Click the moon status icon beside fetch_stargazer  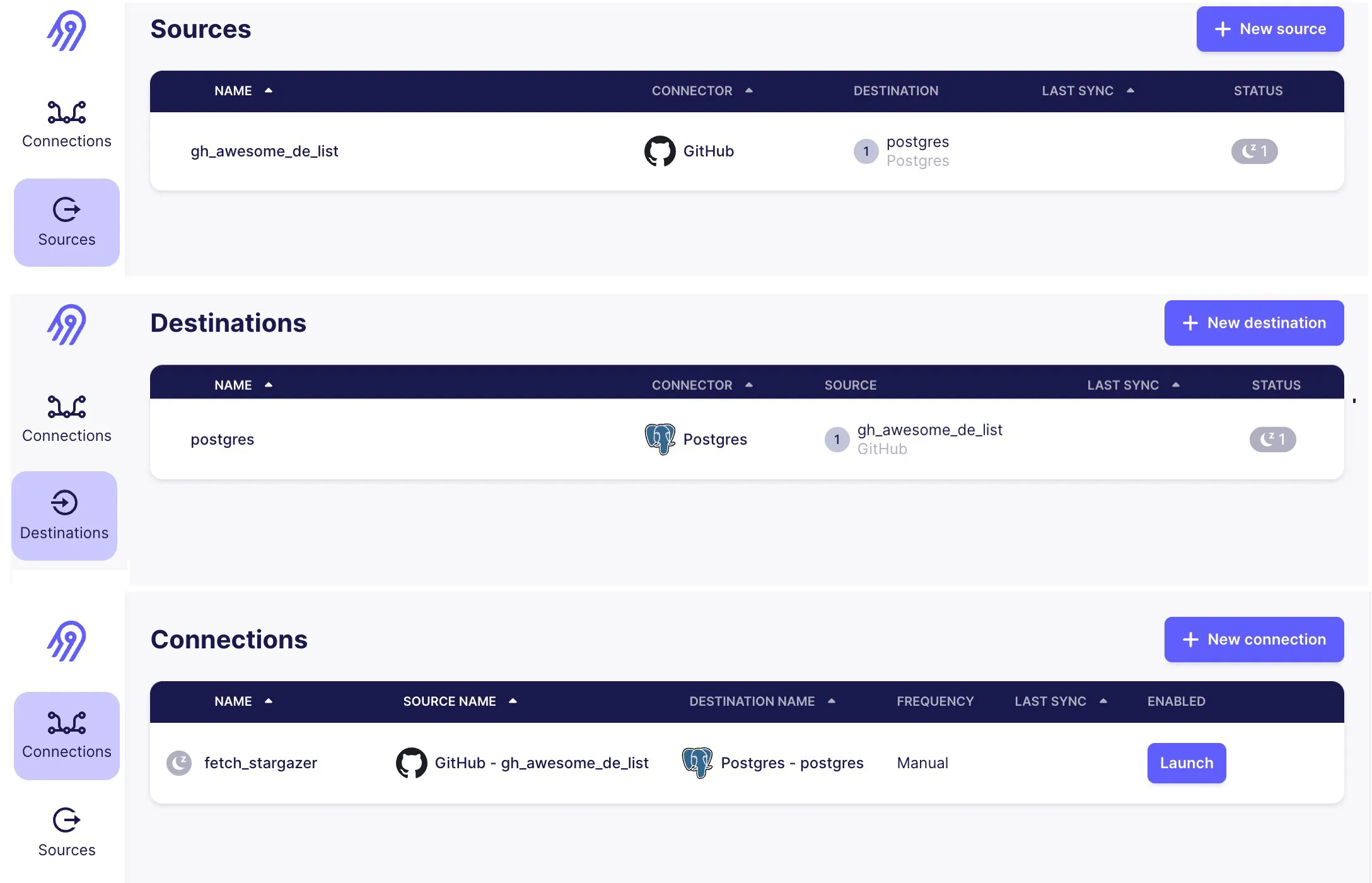coord(179,763)
